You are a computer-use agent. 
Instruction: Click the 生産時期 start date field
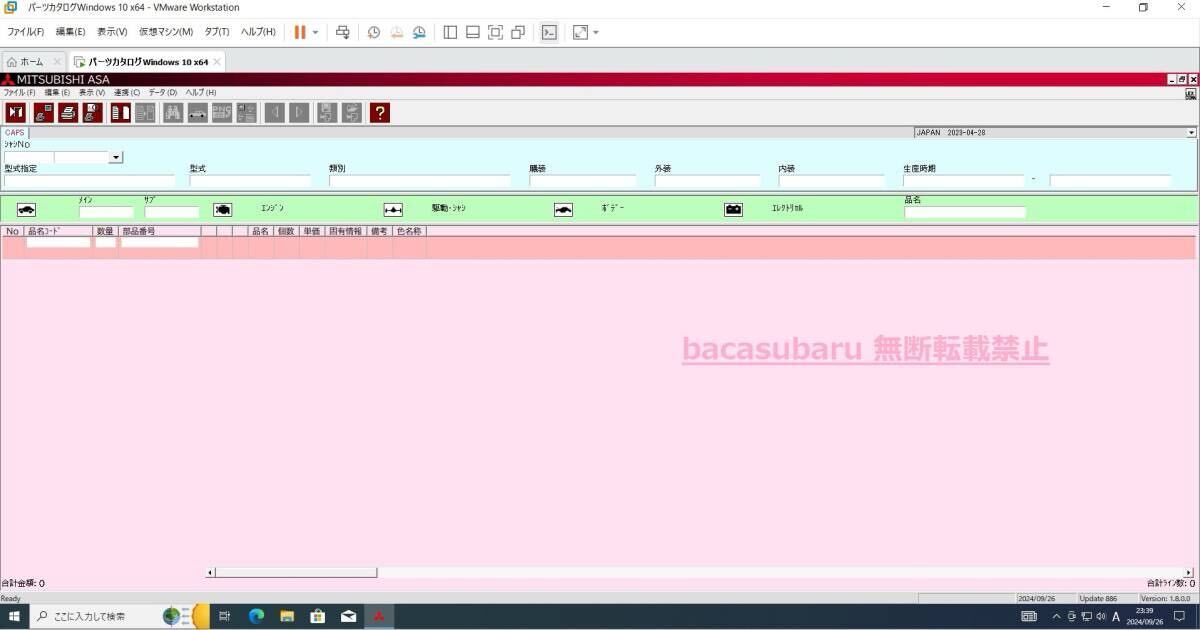964,181
